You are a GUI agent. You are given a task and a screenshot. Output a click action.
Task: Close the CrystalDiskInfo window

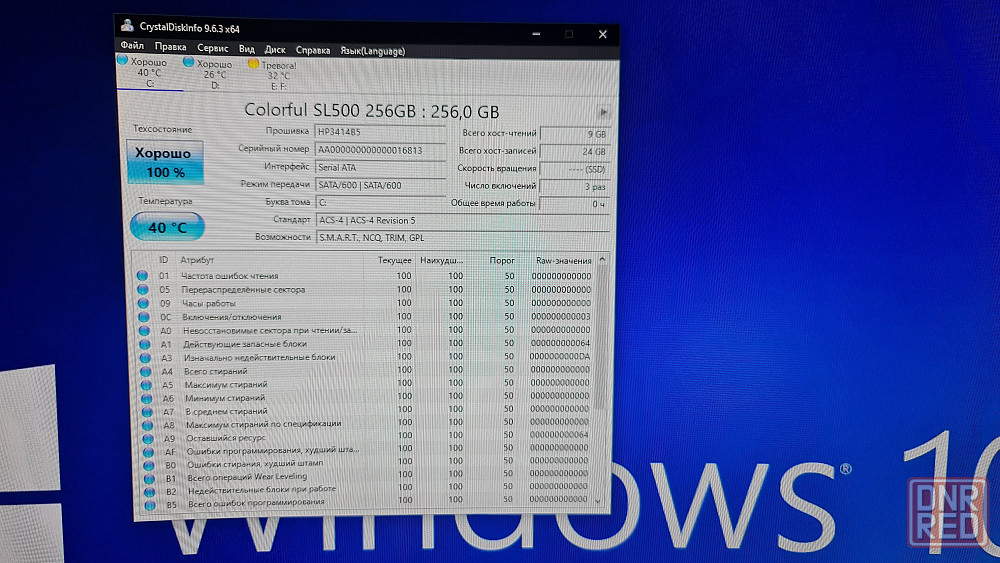click(603, 34)
